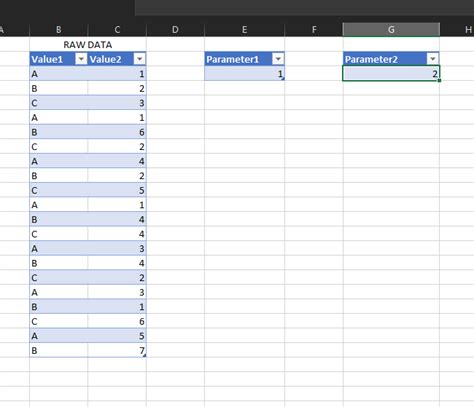Select the value 5 in the A row

point(117,336)
